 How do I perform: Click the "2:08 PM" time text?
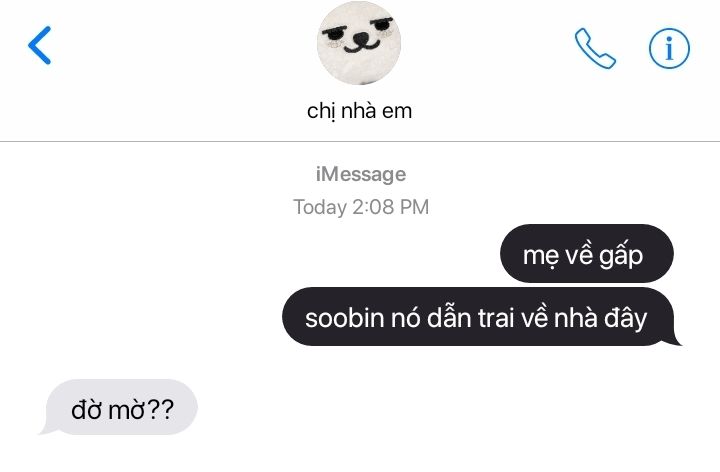[390, 207]
